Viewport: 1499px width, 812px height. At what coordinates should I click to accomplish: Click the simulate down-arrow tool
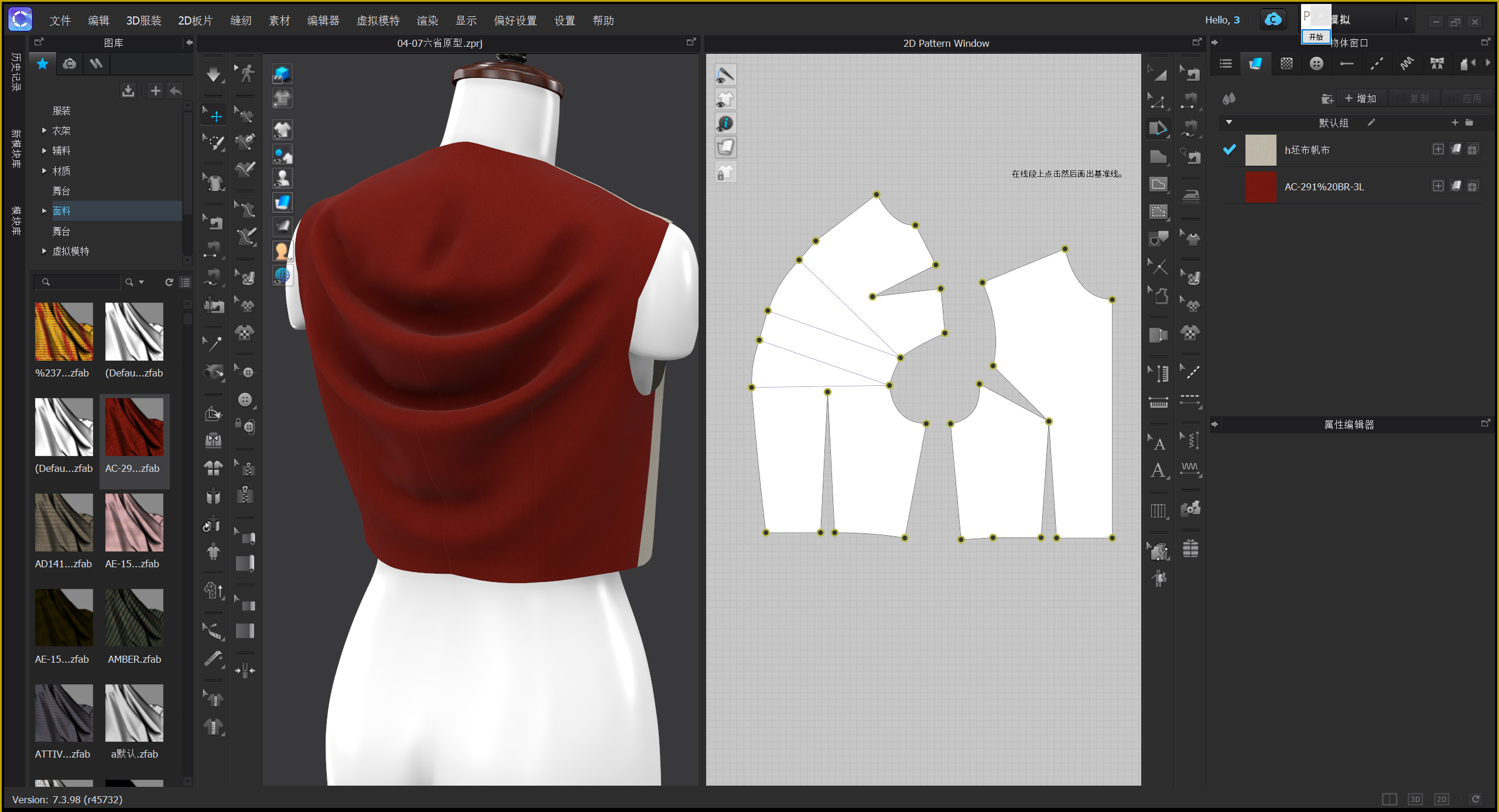(x=214, y=74)
